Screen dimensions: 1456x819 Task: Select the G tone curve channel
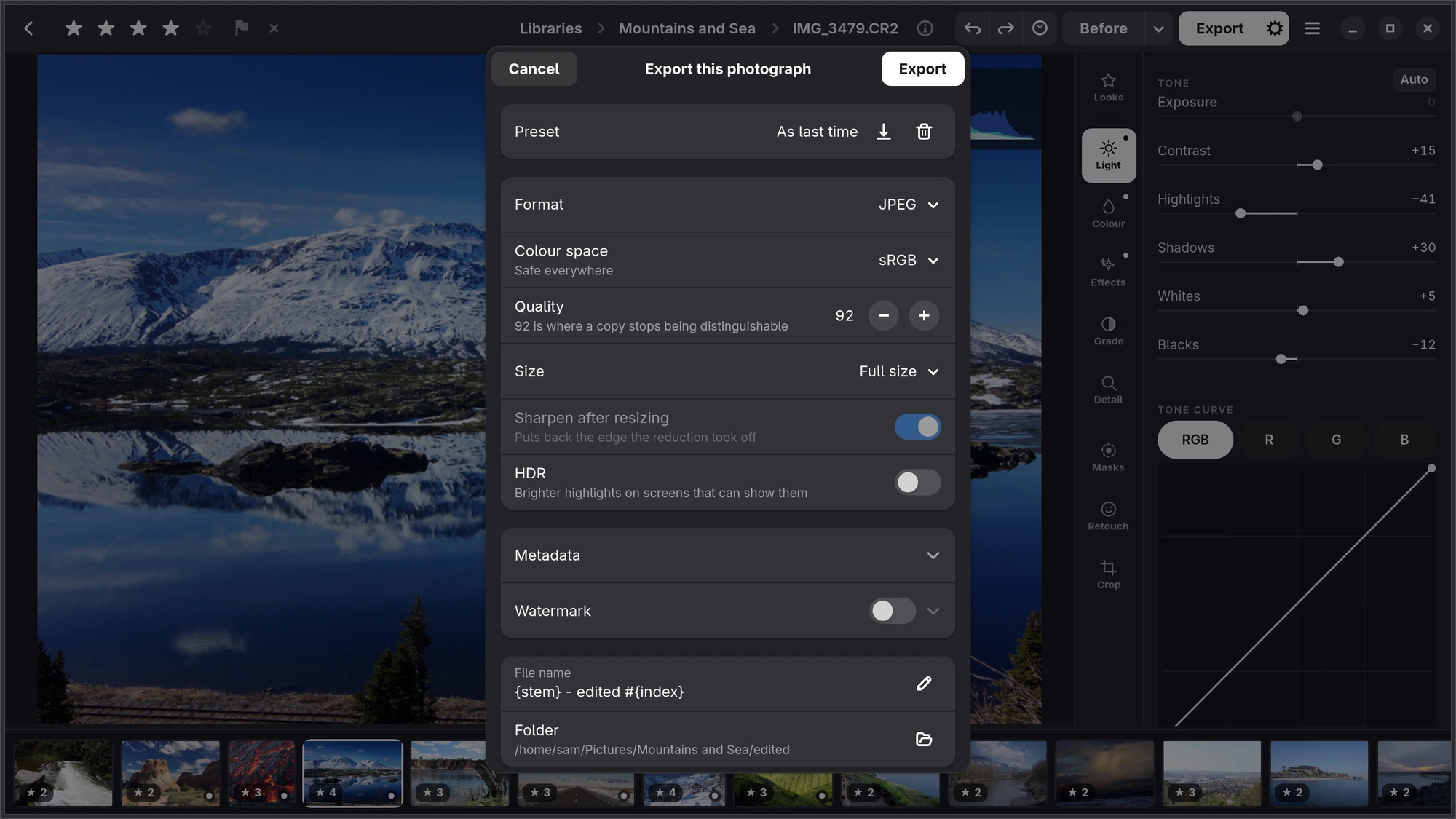click(x=1336, y=440)
